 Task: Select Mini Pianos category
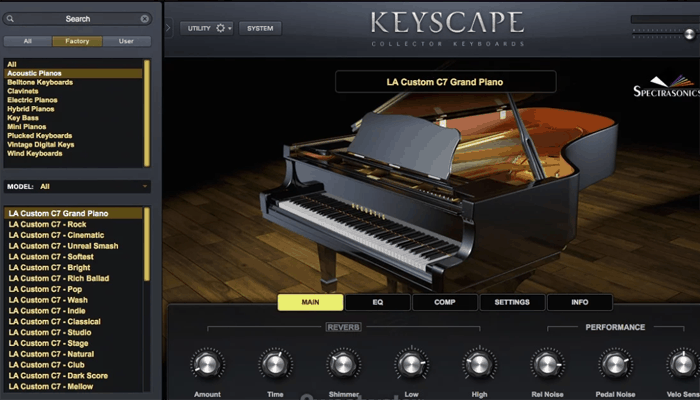click(x=74, y=127)
